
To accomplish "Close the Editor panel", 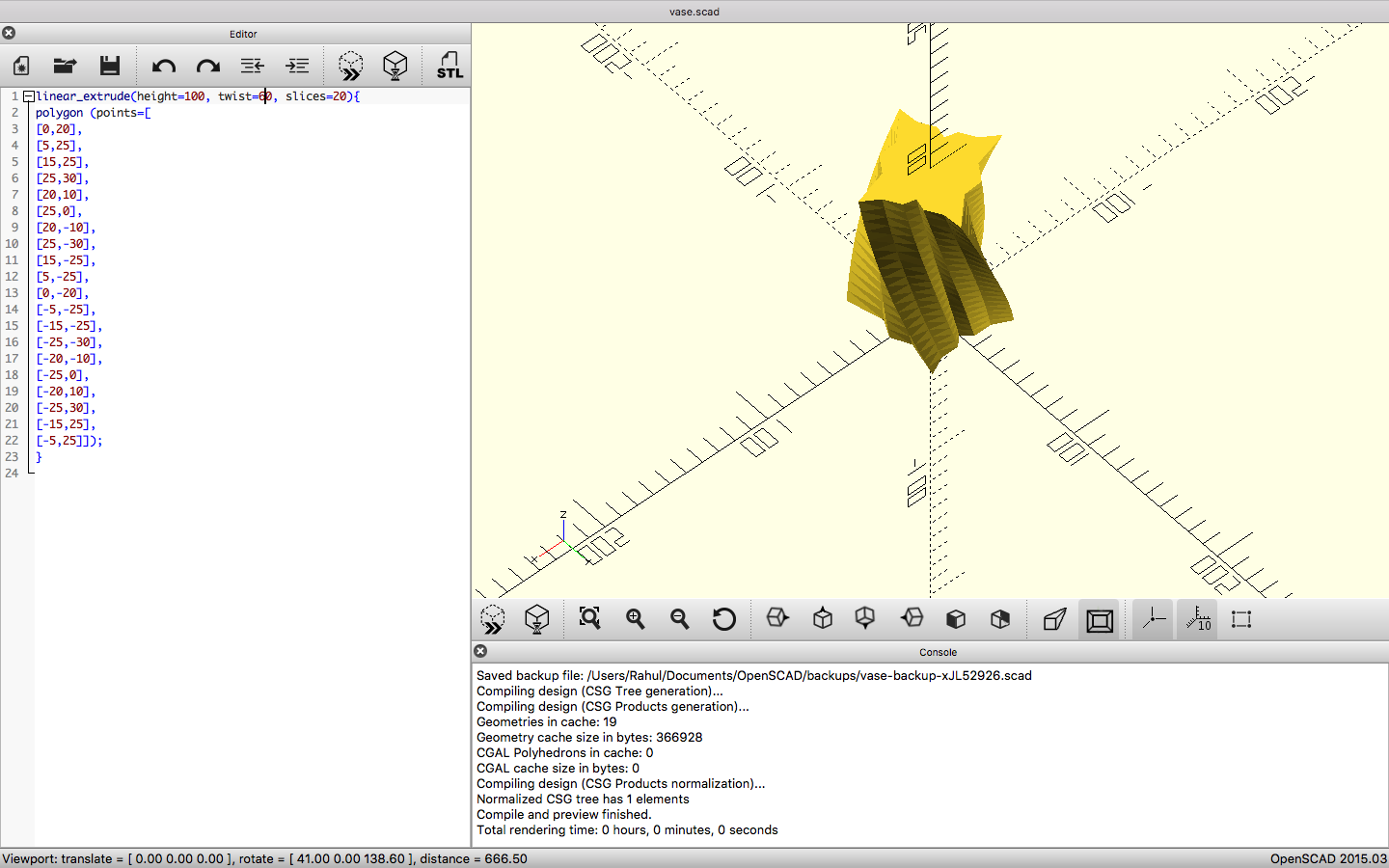I will [x=9, y=33].
